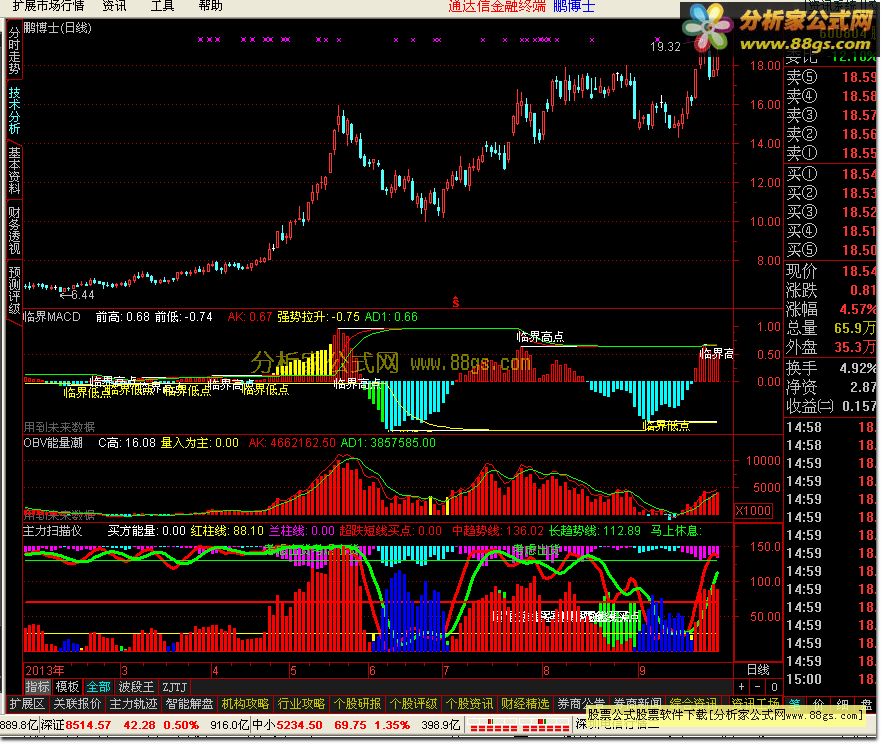Screen dimensions: 882x744
Task: Click the 总量 row in the quote panel
Action: (x=831, y=328)
